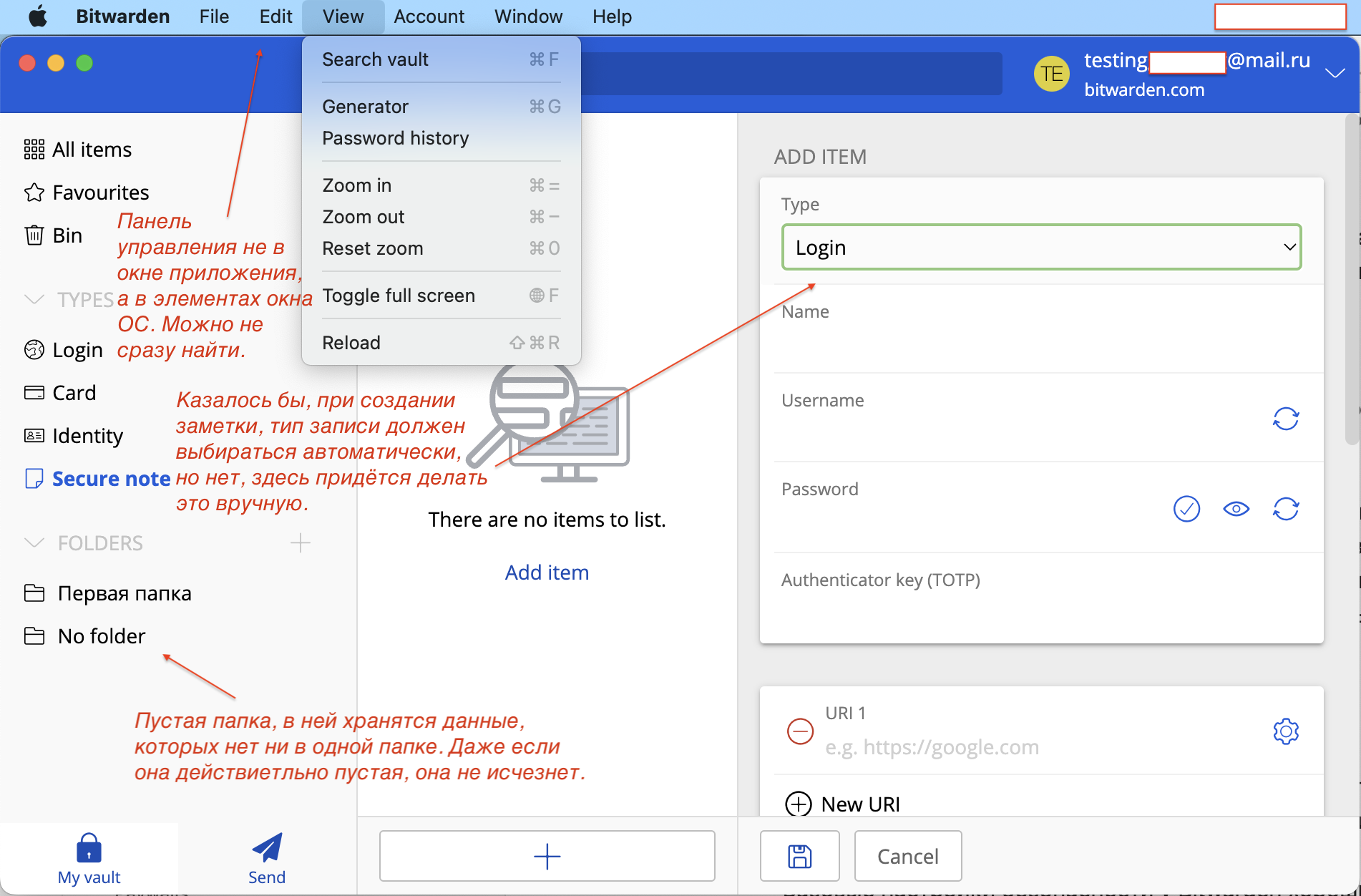Open the Apple menu

pyautogui.click(x=38, y=16)
